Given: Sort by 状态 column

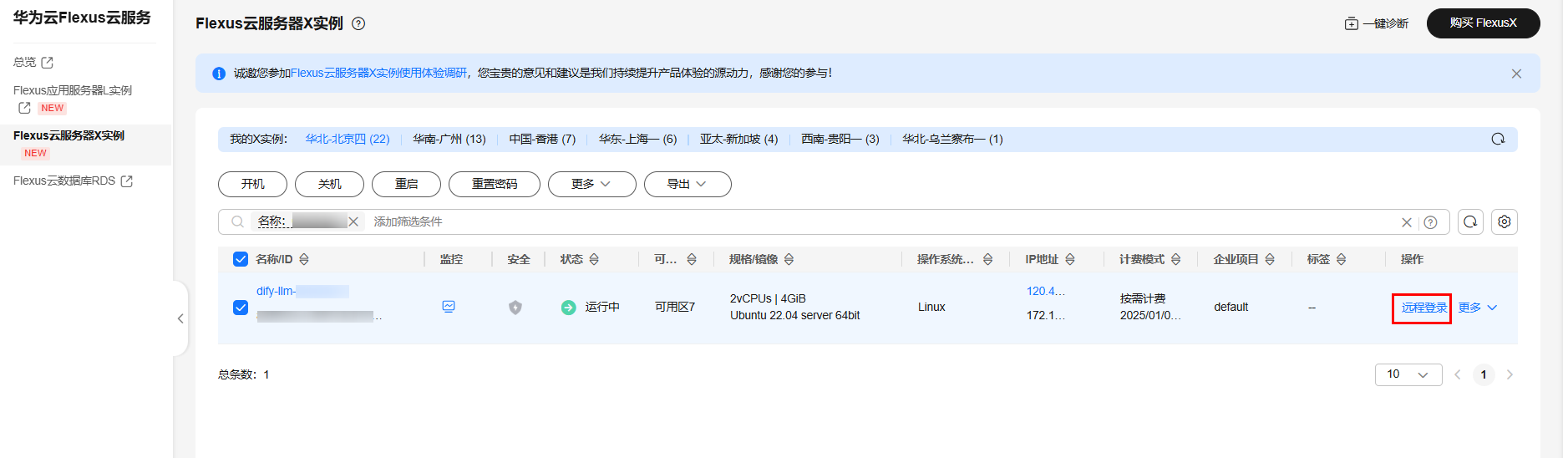Looking at the screenshot, I should 594,259.
